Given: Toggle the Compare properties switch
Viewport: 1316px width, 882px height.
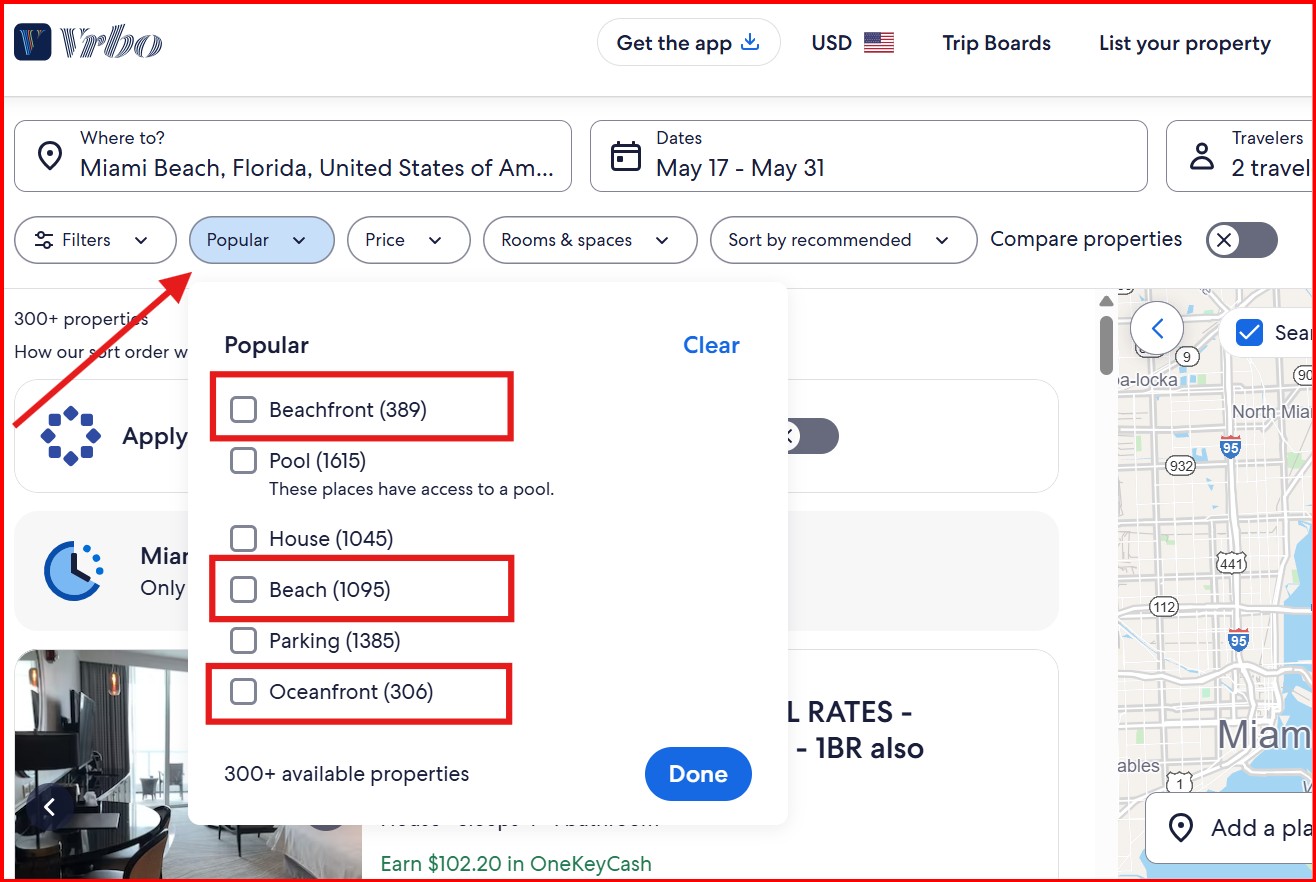Looking at the screenshot, I should [x=1242, y=240].
